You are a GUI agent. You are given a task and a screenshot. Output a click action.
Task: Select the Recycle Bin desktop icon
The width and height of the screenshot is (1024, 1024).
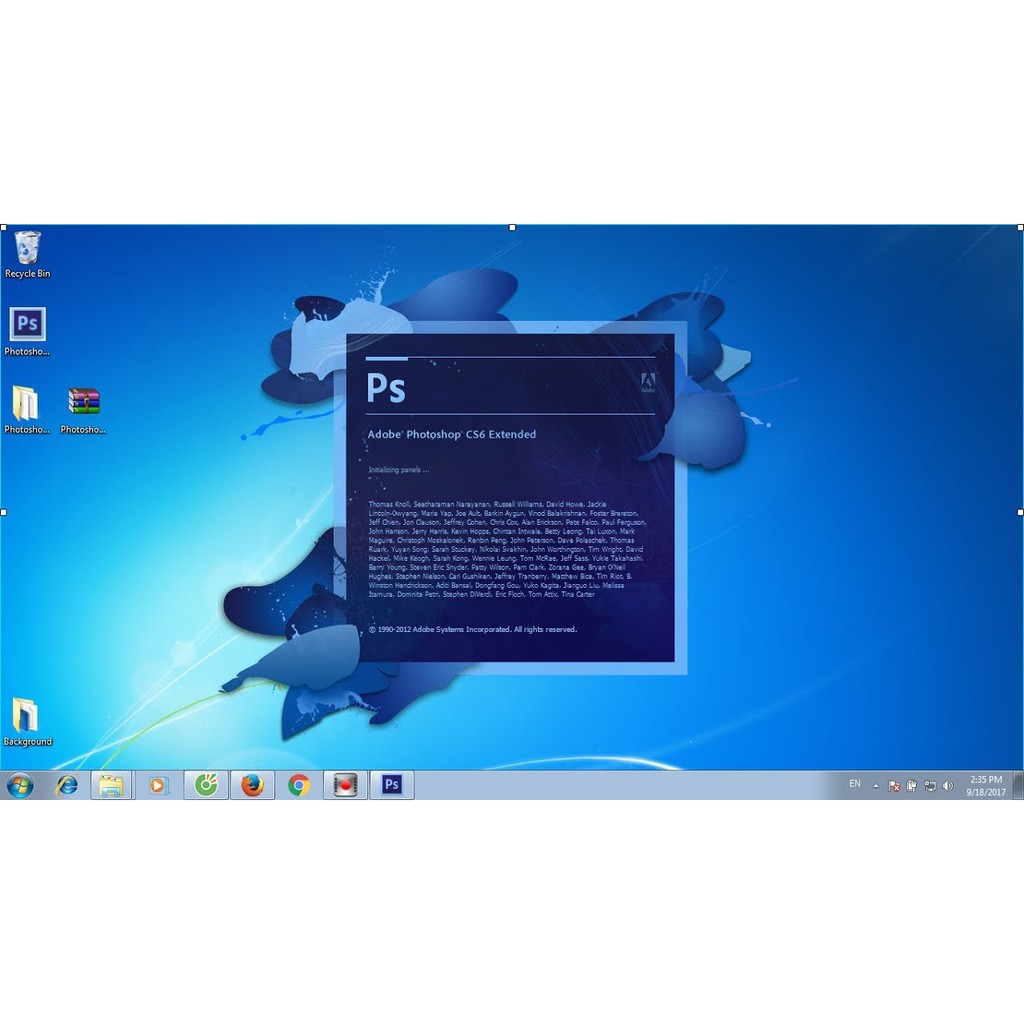coord(27,250)
